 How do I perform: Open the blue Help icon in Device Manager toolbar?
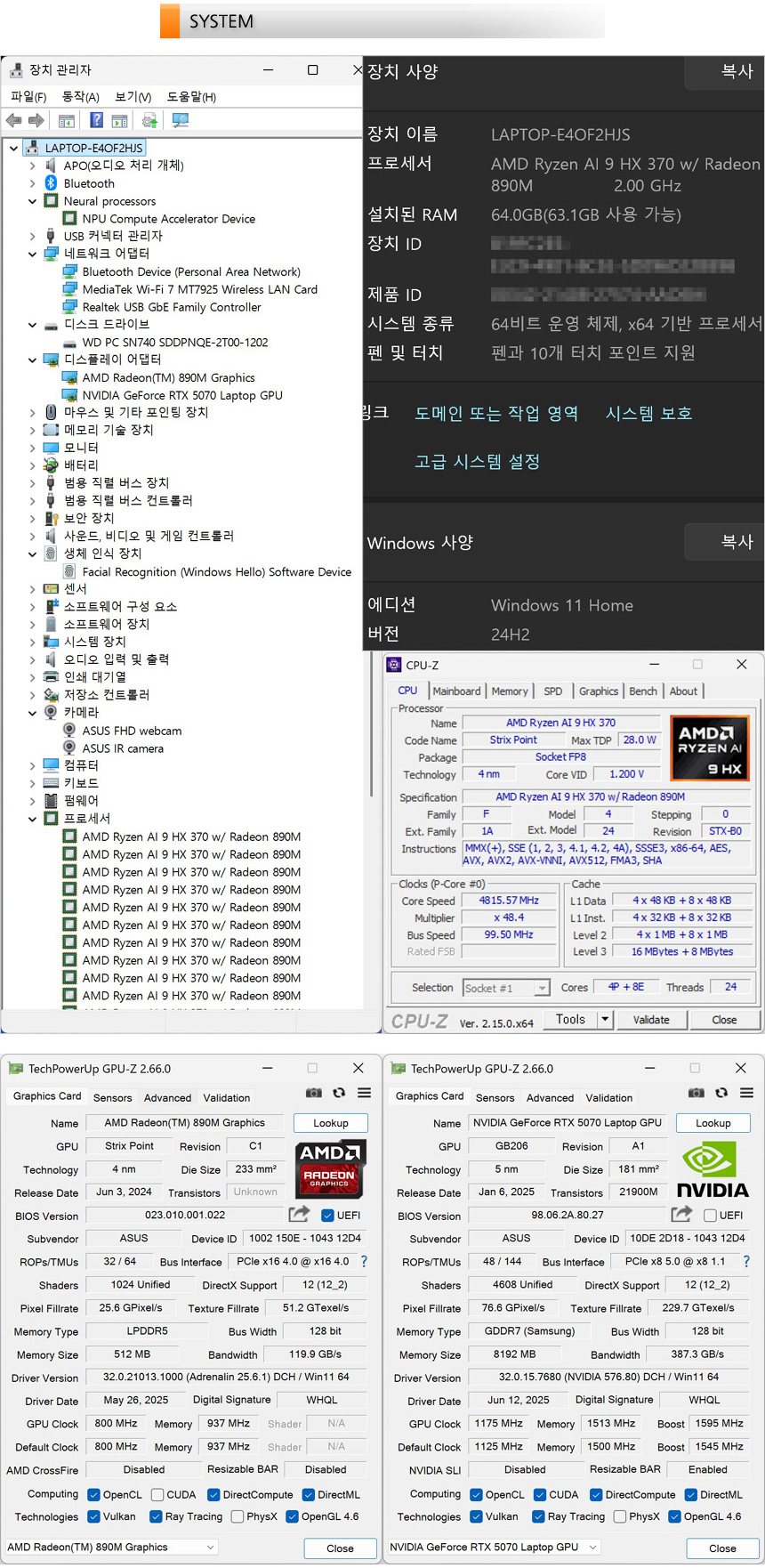pos(96,120)
